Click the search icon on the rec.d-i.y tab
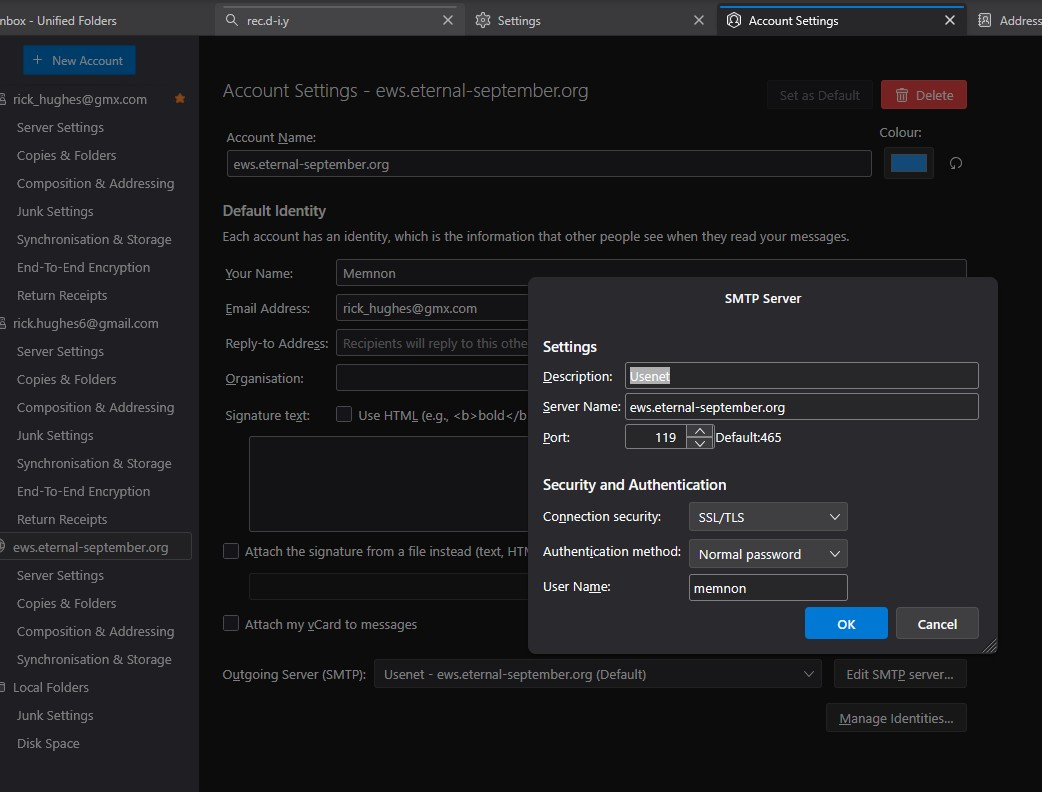1042x792 pixels. point(232,20)
